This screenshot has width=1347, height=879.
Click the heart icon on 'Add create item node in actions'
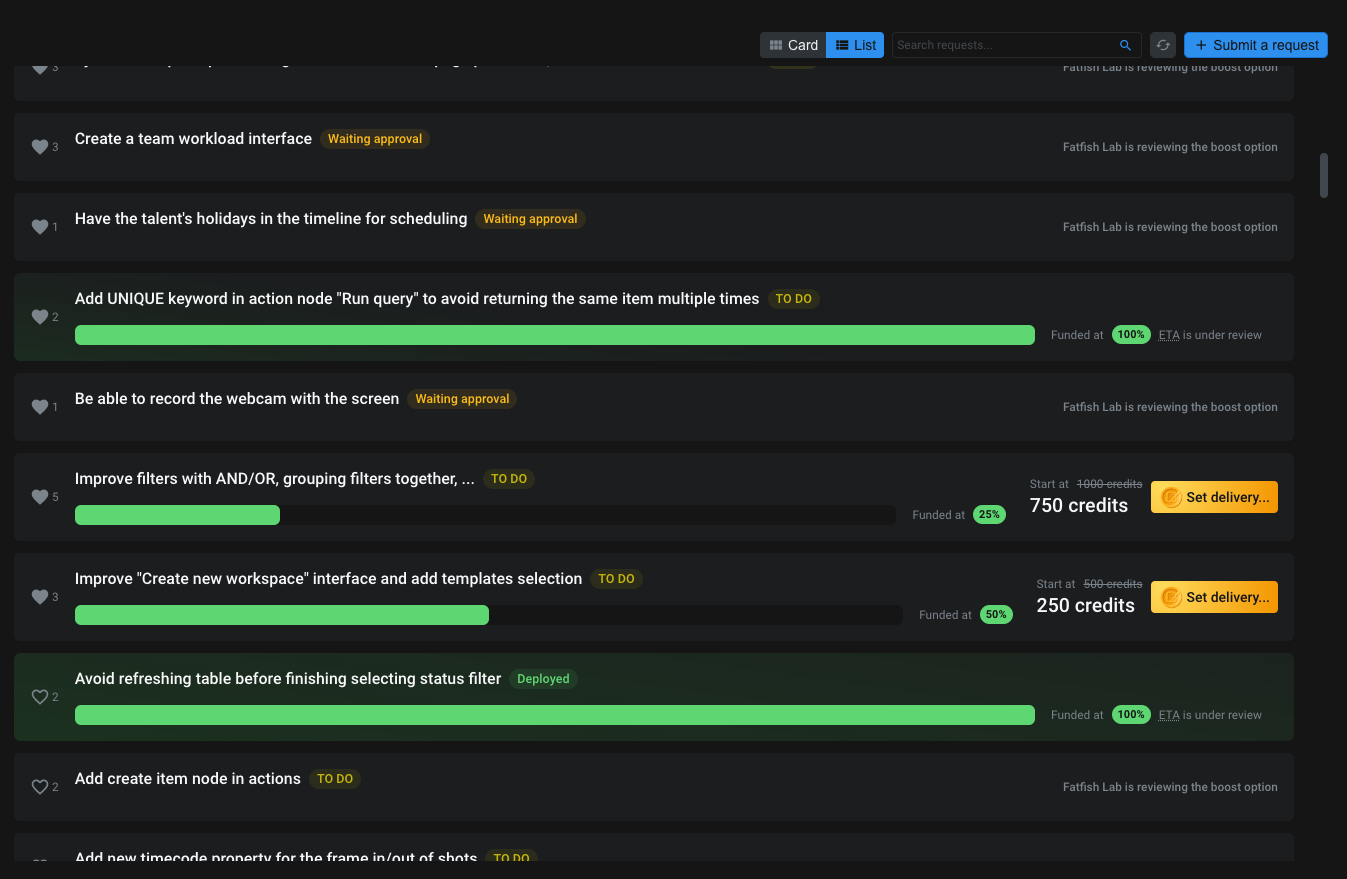pos(38,787)
